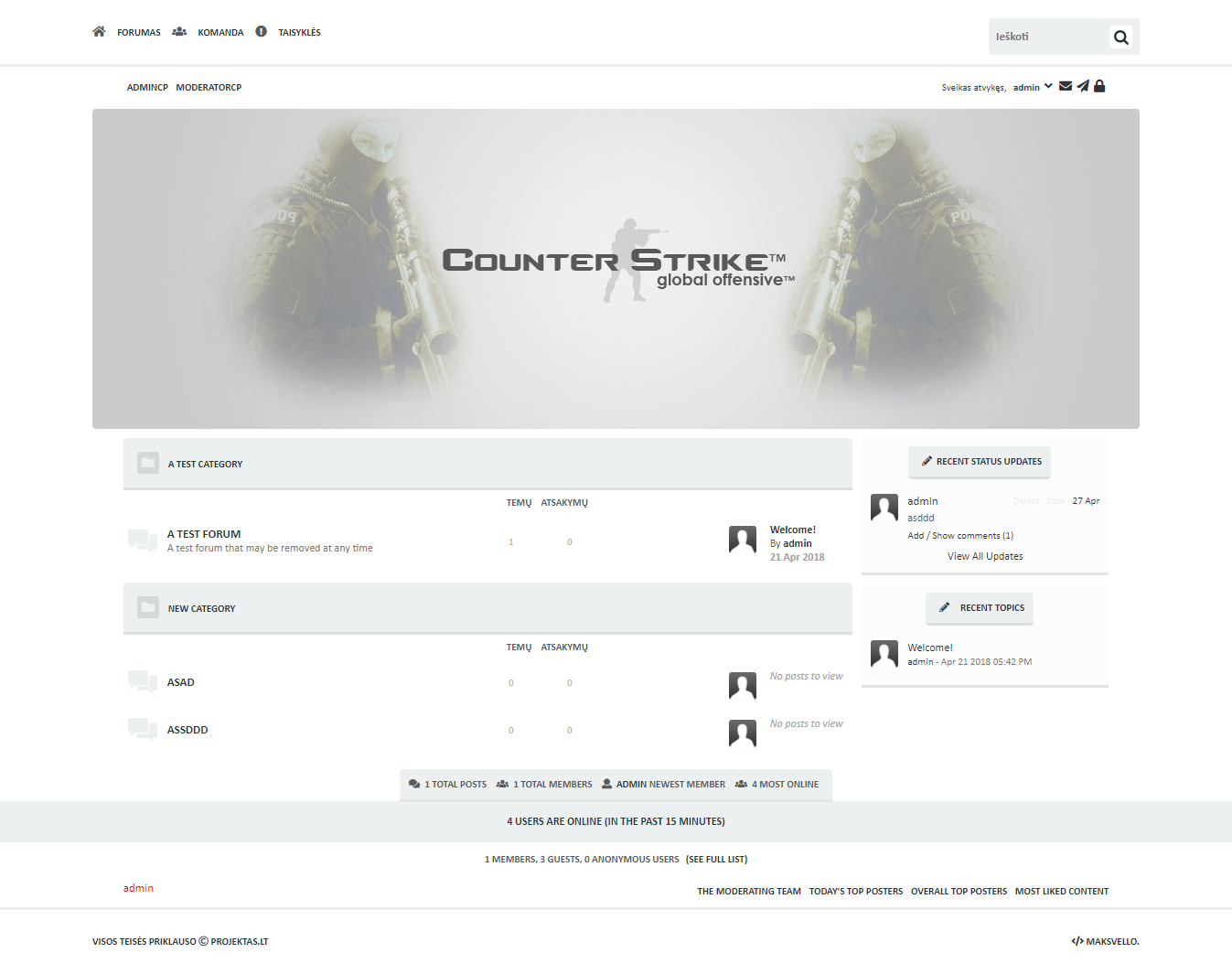The width and height of the screenshot is (1232, 974).
Task: Click the asddd status text
Action: [x=921, y=518]
